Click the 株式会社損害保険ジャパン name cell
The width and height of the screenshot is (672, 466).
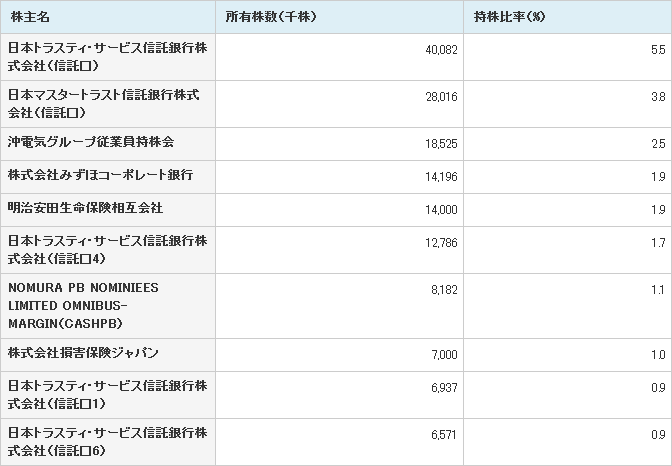click(x=108, y=355)
